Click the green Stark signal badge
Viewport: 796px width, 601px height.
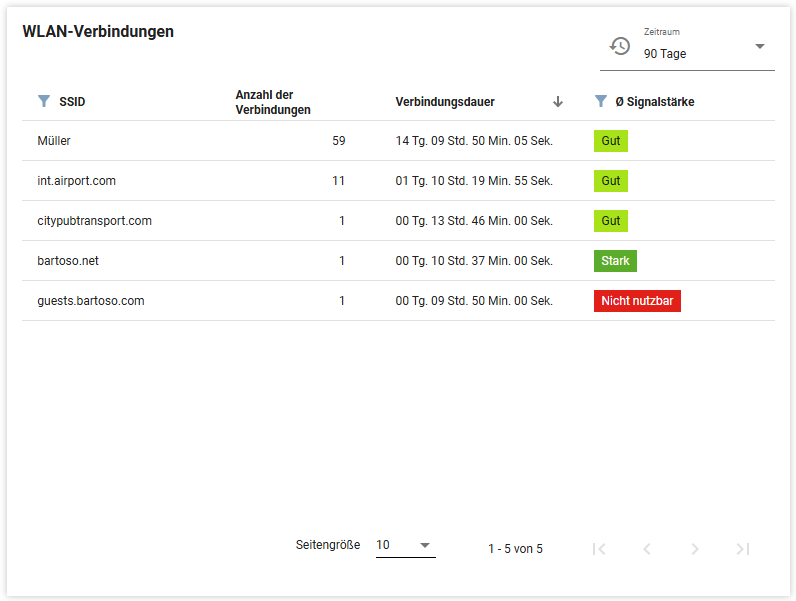coord(615,261)
